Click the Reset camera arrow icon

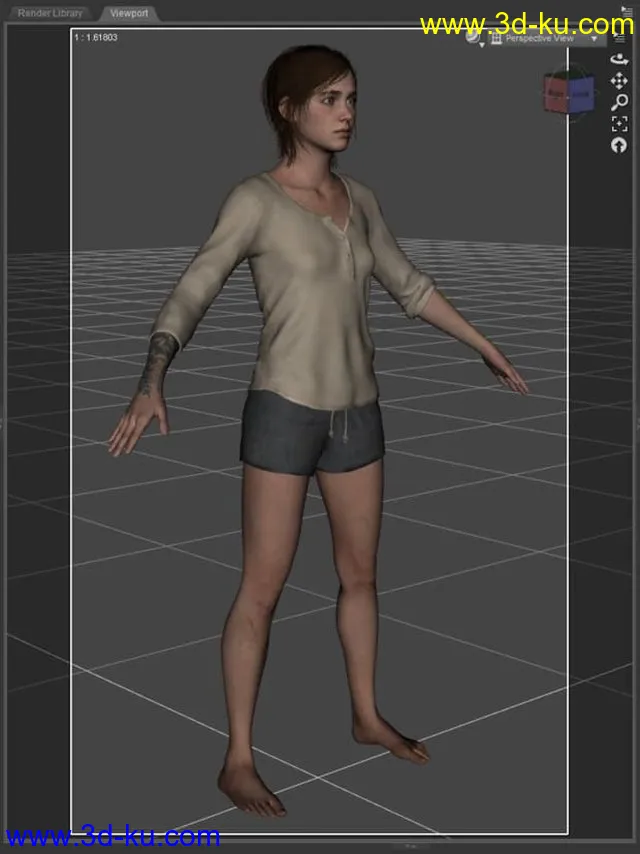pyautogui.click(x=619, y=145)
